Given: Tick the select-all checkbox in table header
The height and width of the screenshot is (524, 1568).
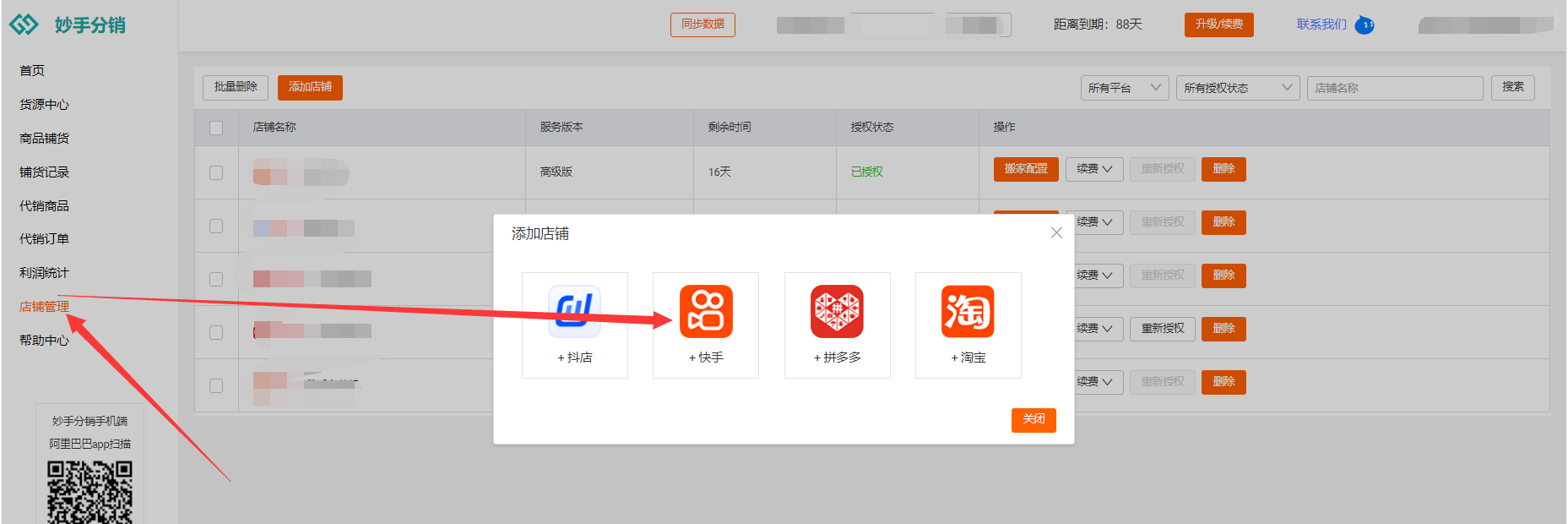Looking at the screenshot, I should pos(216,128).
